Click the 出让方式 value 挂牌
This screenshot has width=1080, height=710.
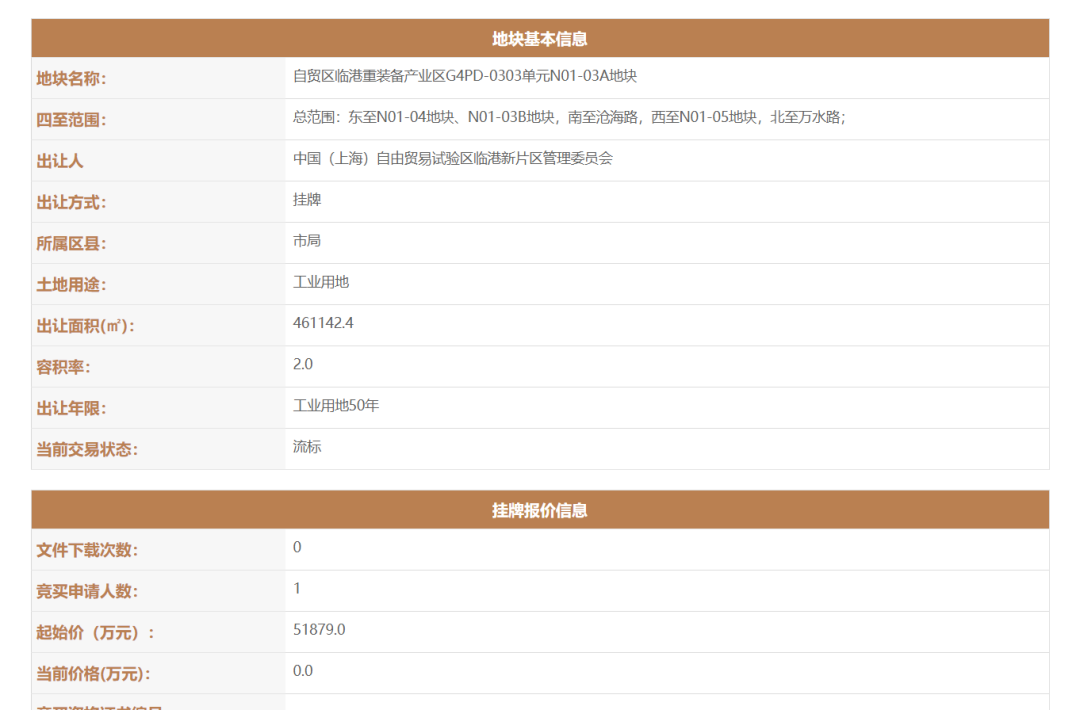click(307, 200)
